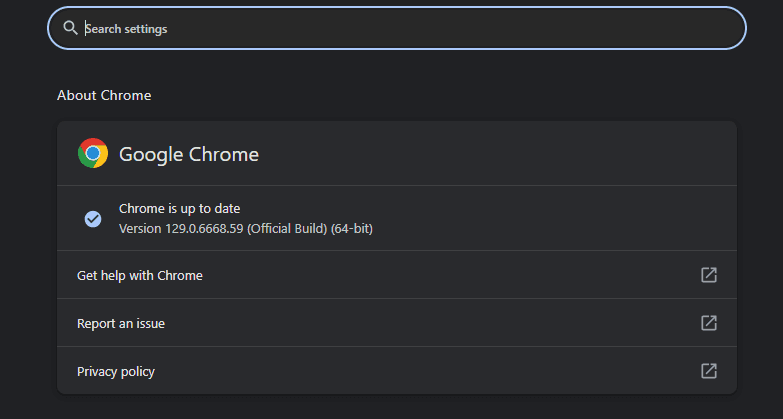This screenshot has height=419, width=783.
Task: Open the Report an issue row
Action: point(397,323)
